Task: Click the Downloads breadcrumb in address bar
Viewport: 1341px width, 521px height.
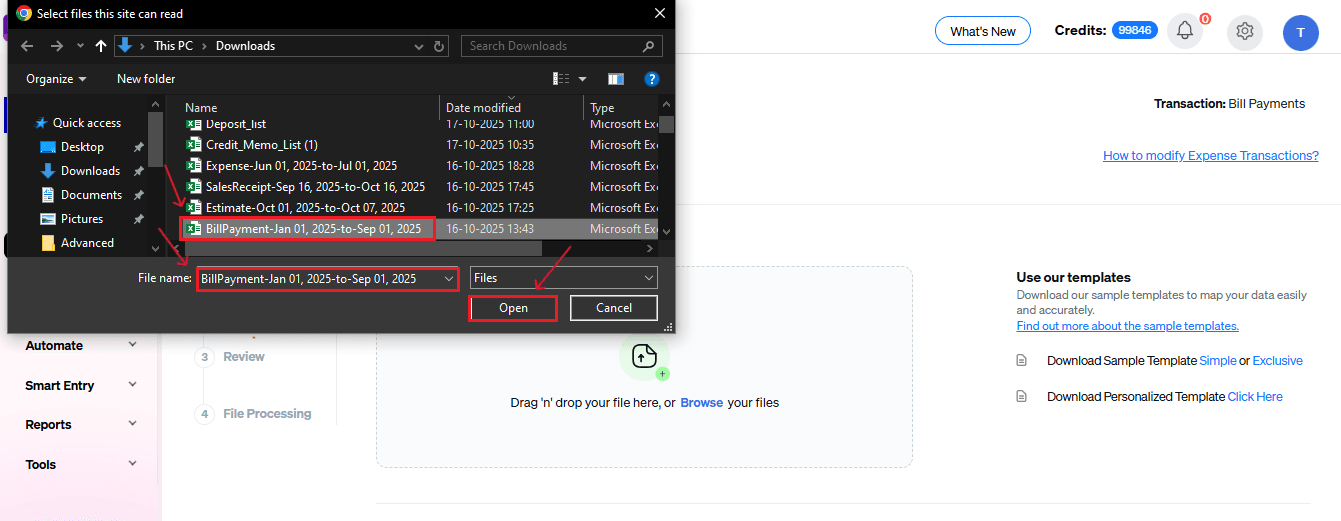Action: (245, 46)
